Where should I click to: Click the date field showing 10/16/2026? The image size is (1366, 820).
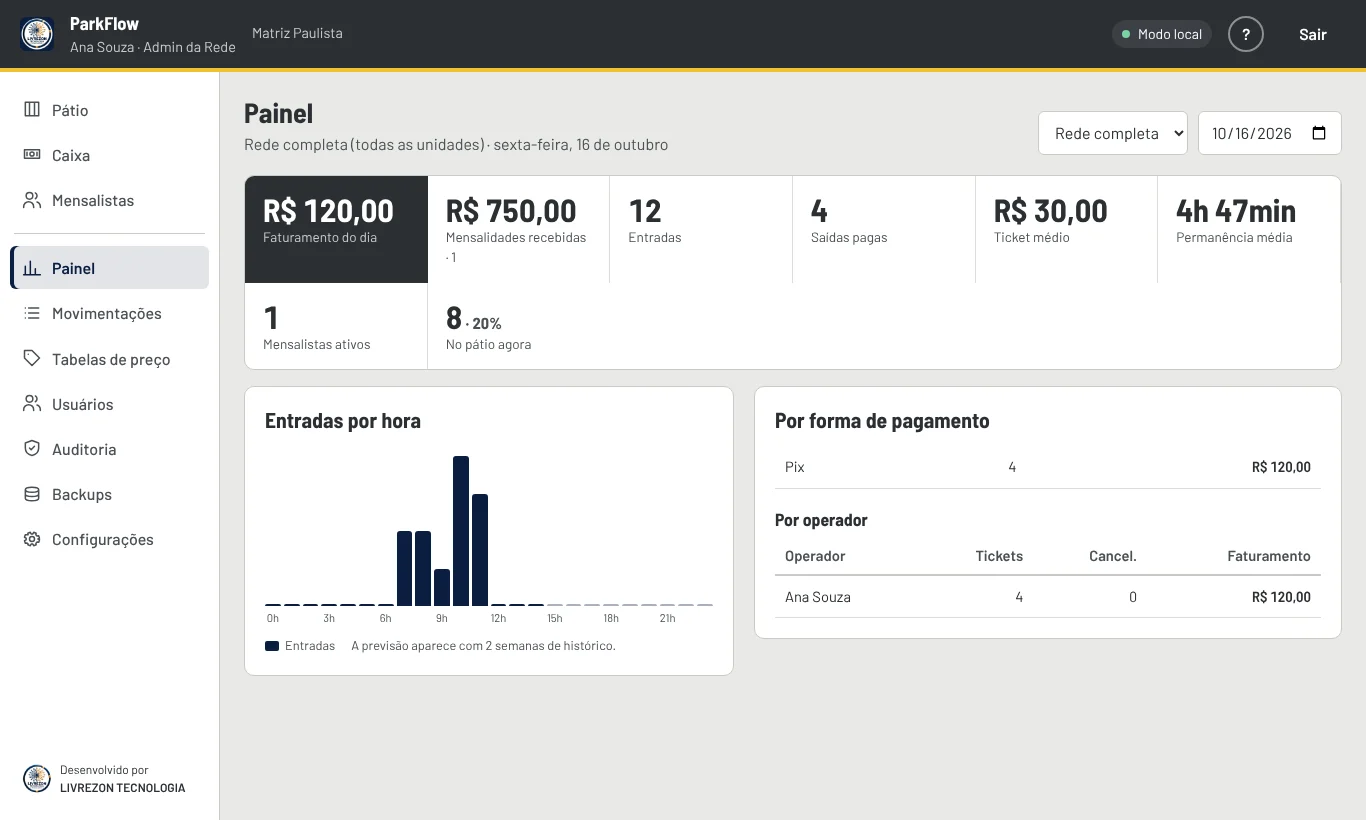click(1270, 133)
